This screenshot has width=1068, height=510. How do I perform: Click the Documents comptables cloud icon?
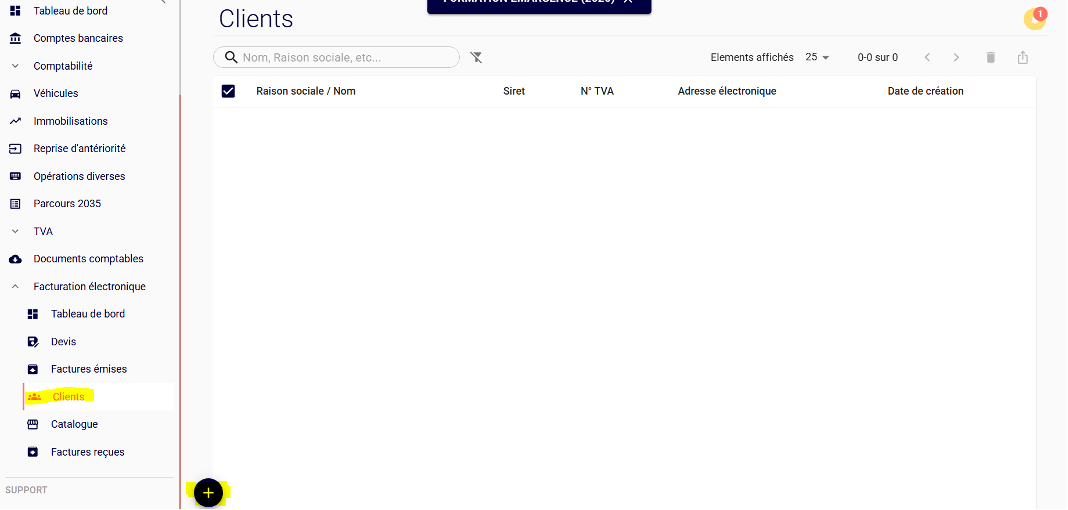[x=15, y=259]
